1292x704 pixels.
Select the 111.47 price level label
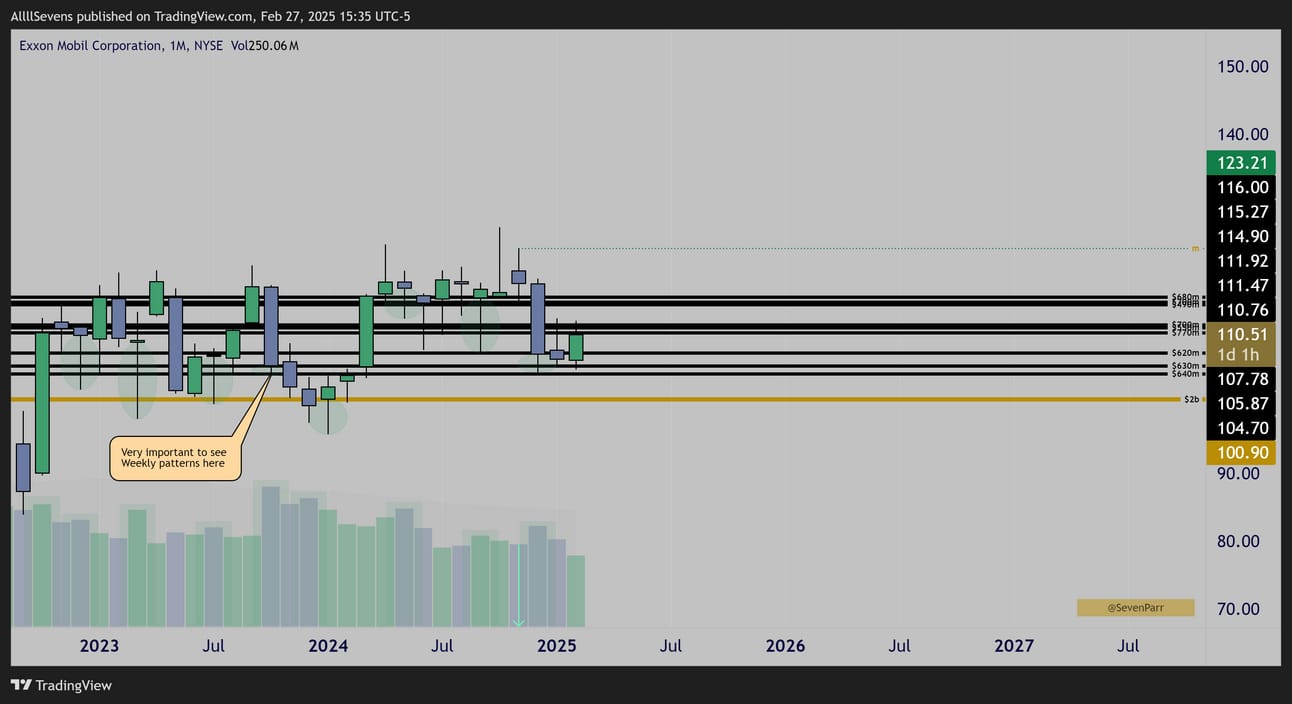tap(1241, 285)
